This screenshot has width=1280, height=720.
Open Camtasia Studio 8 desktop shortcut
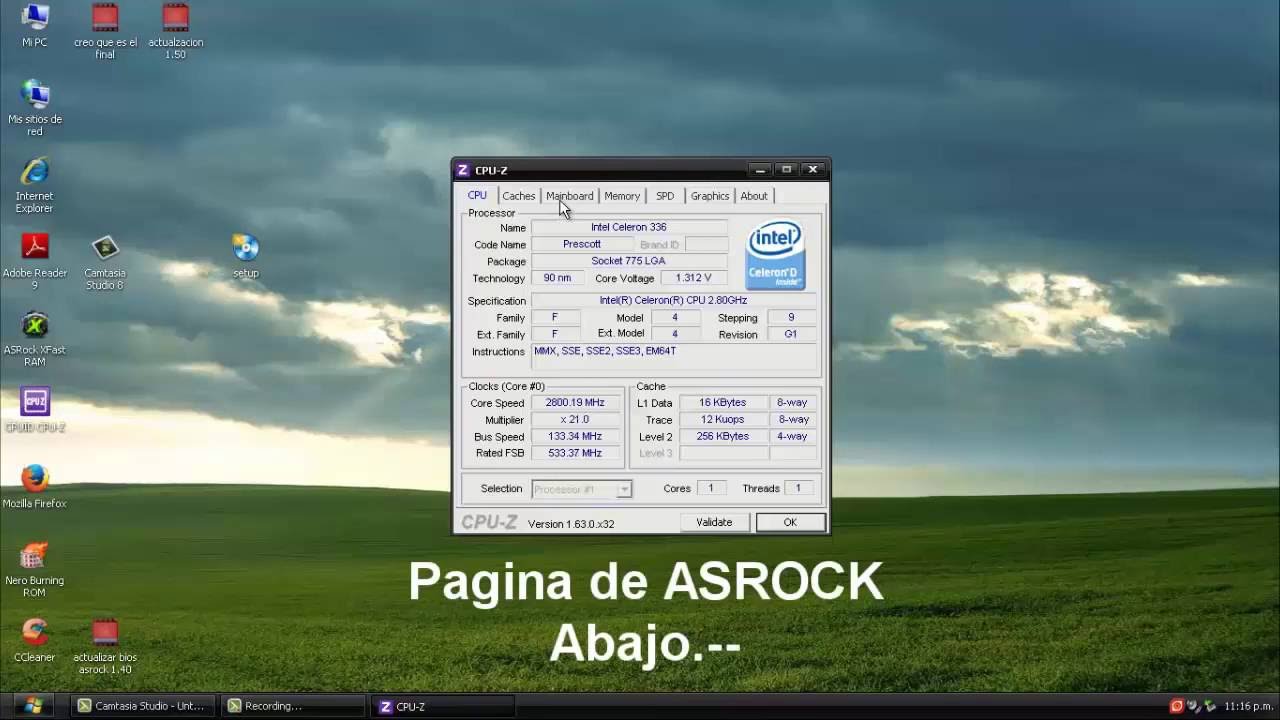pyautogui.click(x=105, y=262)
